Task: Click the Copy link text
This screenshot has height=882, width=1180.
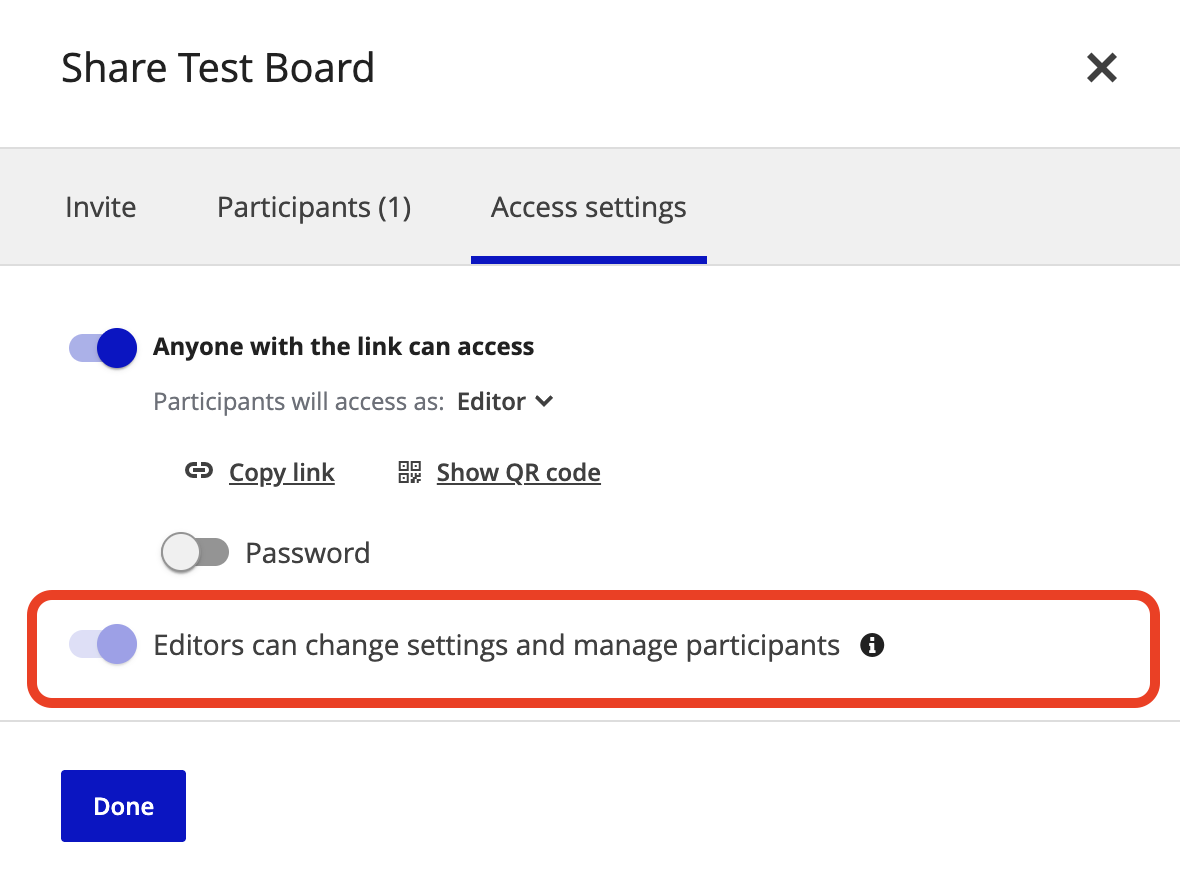Action: (281, 472)
